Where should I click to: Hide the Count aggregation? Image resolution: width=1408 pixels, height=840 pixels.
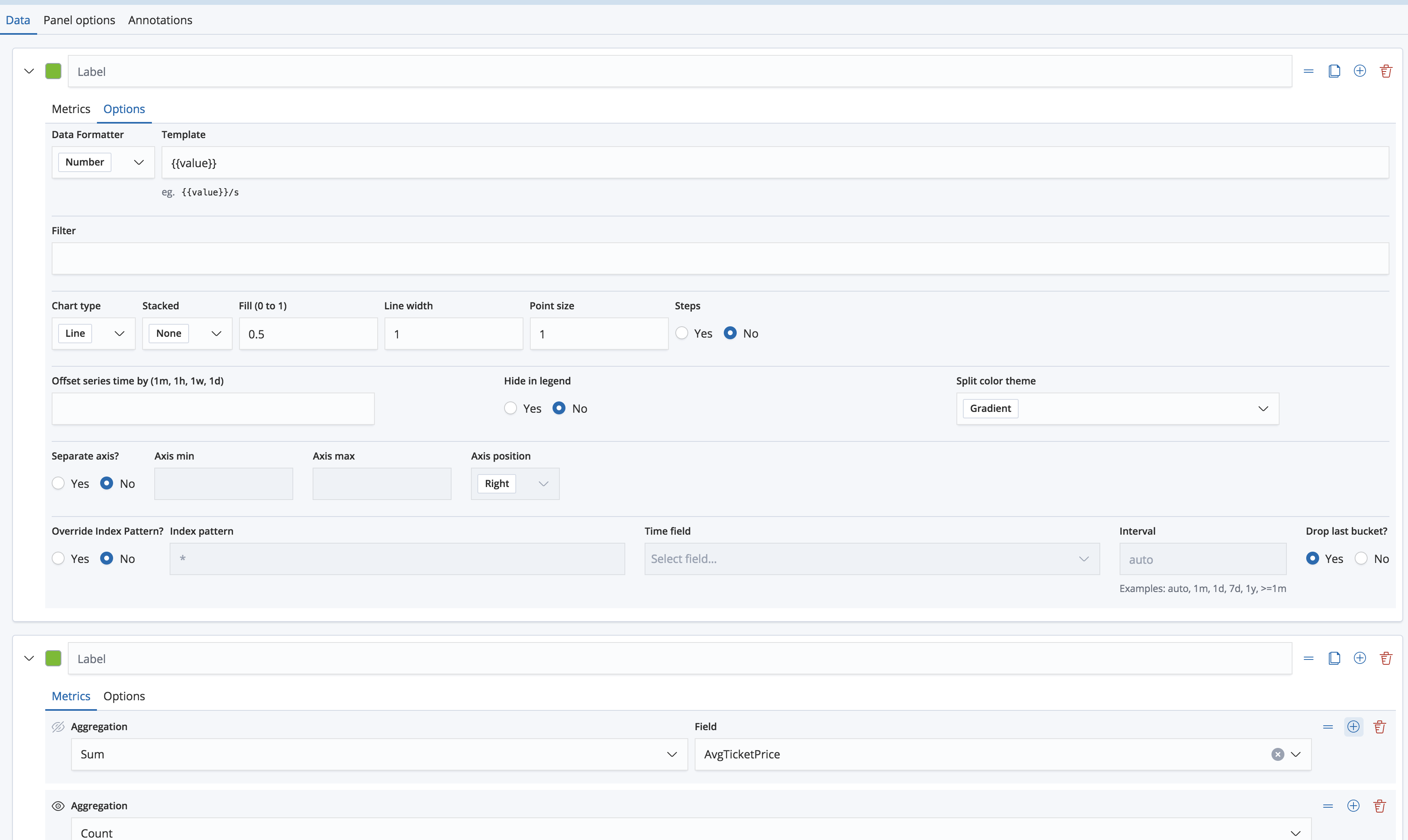point(57,806)
